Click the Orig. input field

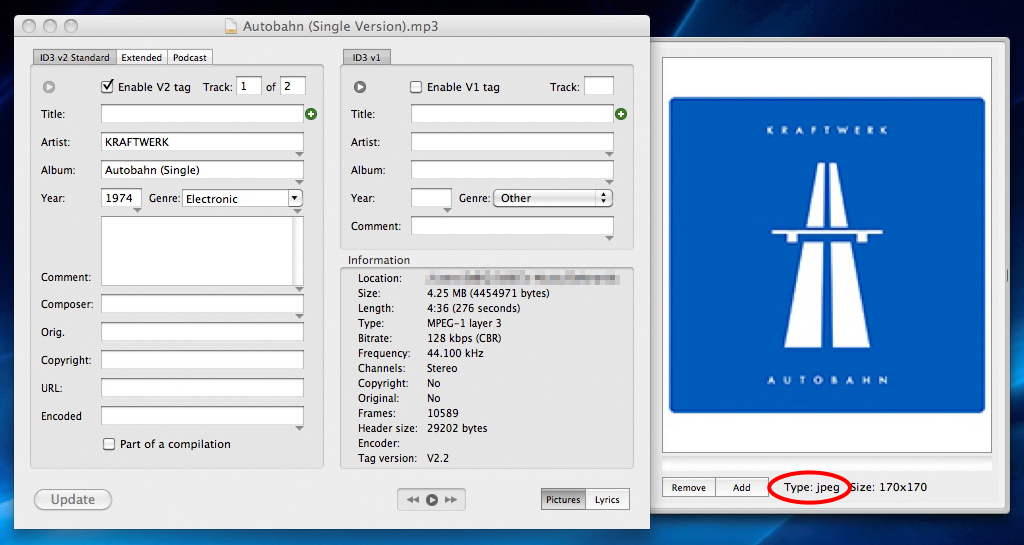click(x=202, y=332)
